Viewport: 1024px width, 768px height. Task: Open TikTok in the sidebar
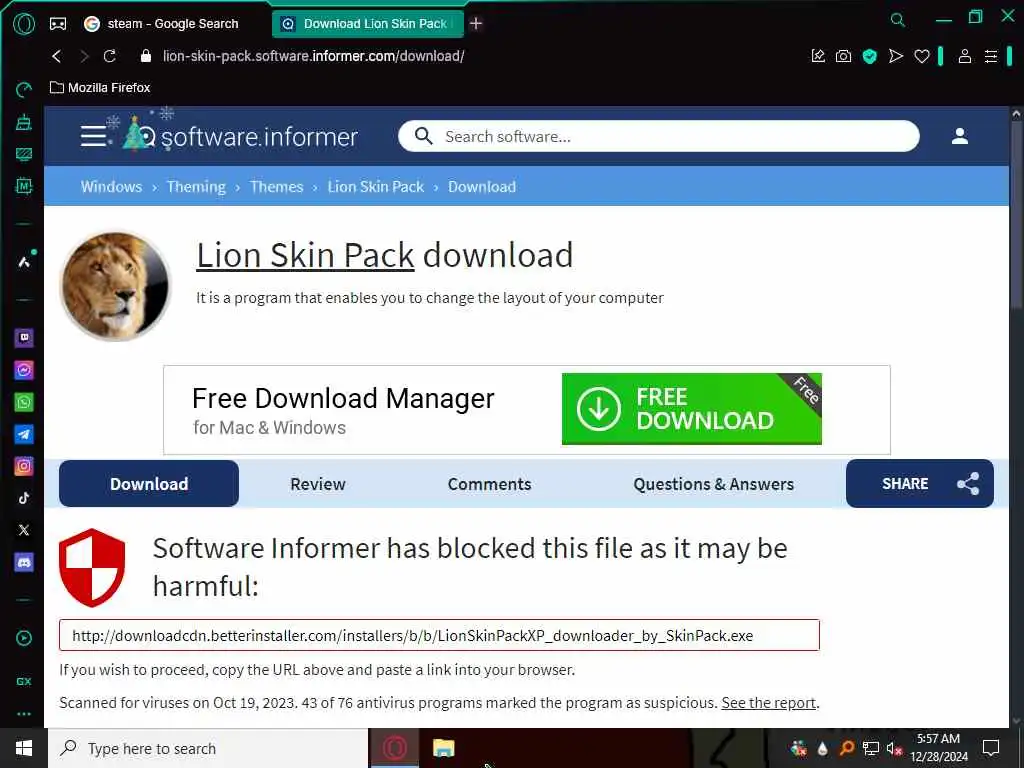[x=24, y=498]
